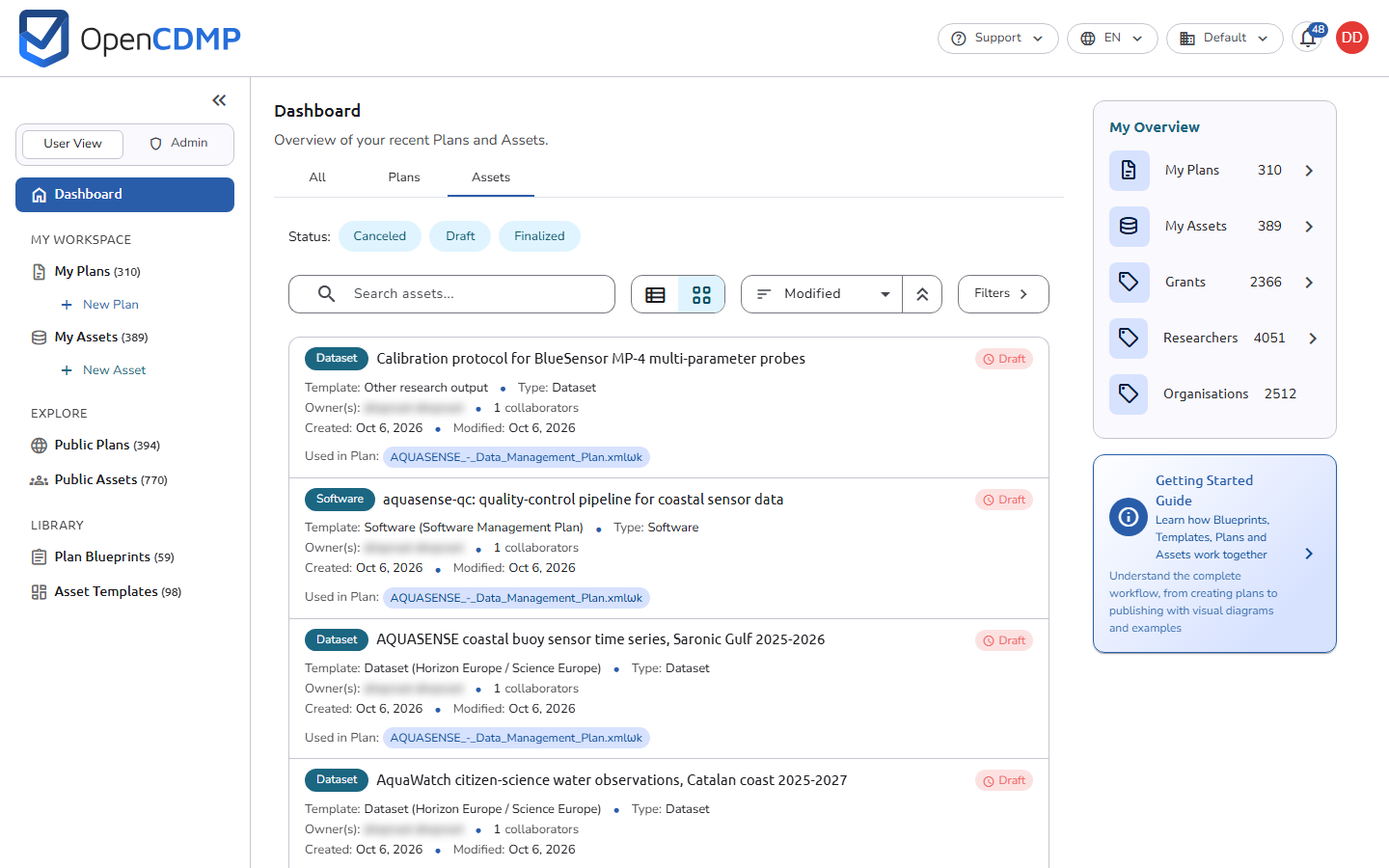1389x868 pixels.
Task: Click the New Asset link
Action: [115, 370]
